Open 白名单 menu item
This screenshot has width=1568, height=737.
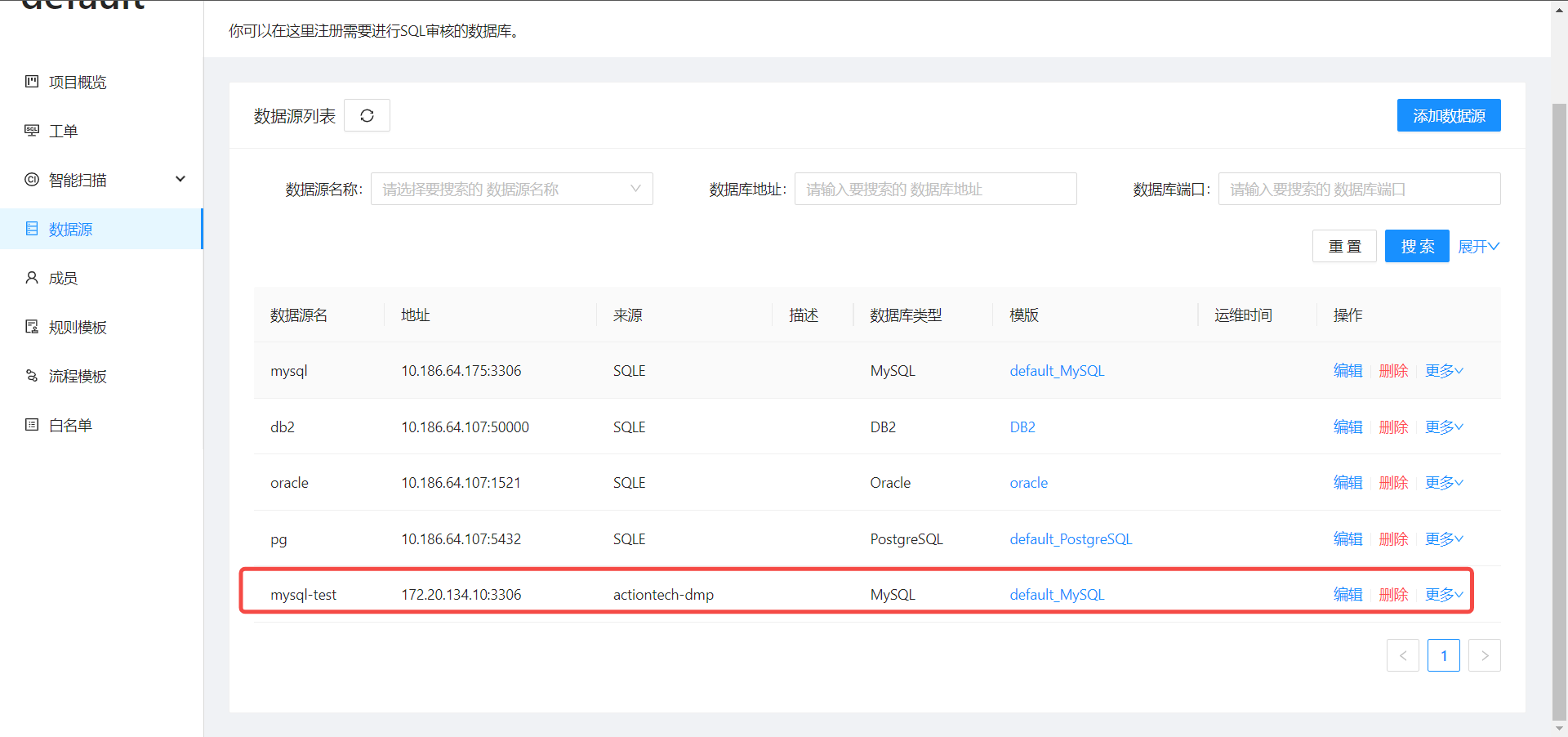[x=101, y=425]
